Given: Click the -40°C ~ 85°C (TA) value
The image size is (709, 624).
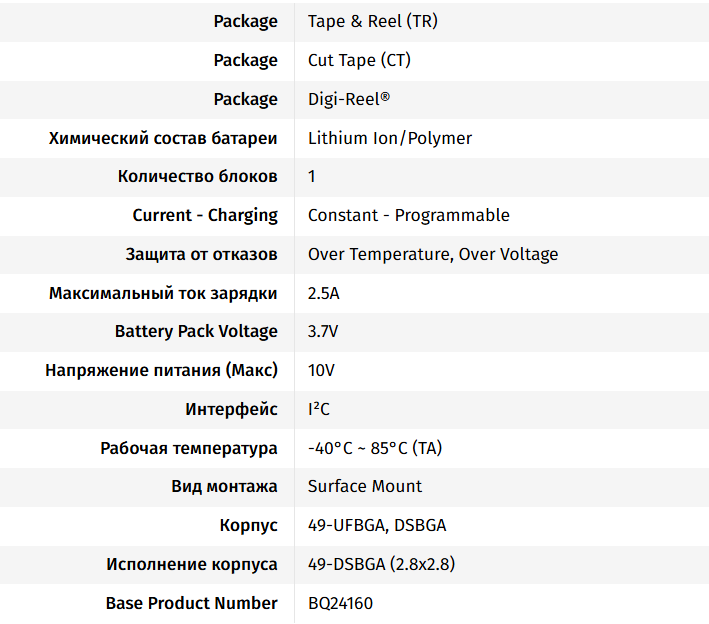Looking at the screenshot, I should pyautogui.click(x=374, y=448).
